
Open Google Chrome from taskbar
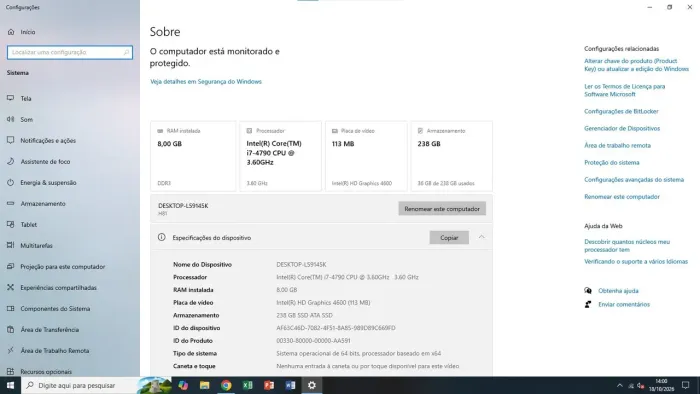tap(226, 385)
